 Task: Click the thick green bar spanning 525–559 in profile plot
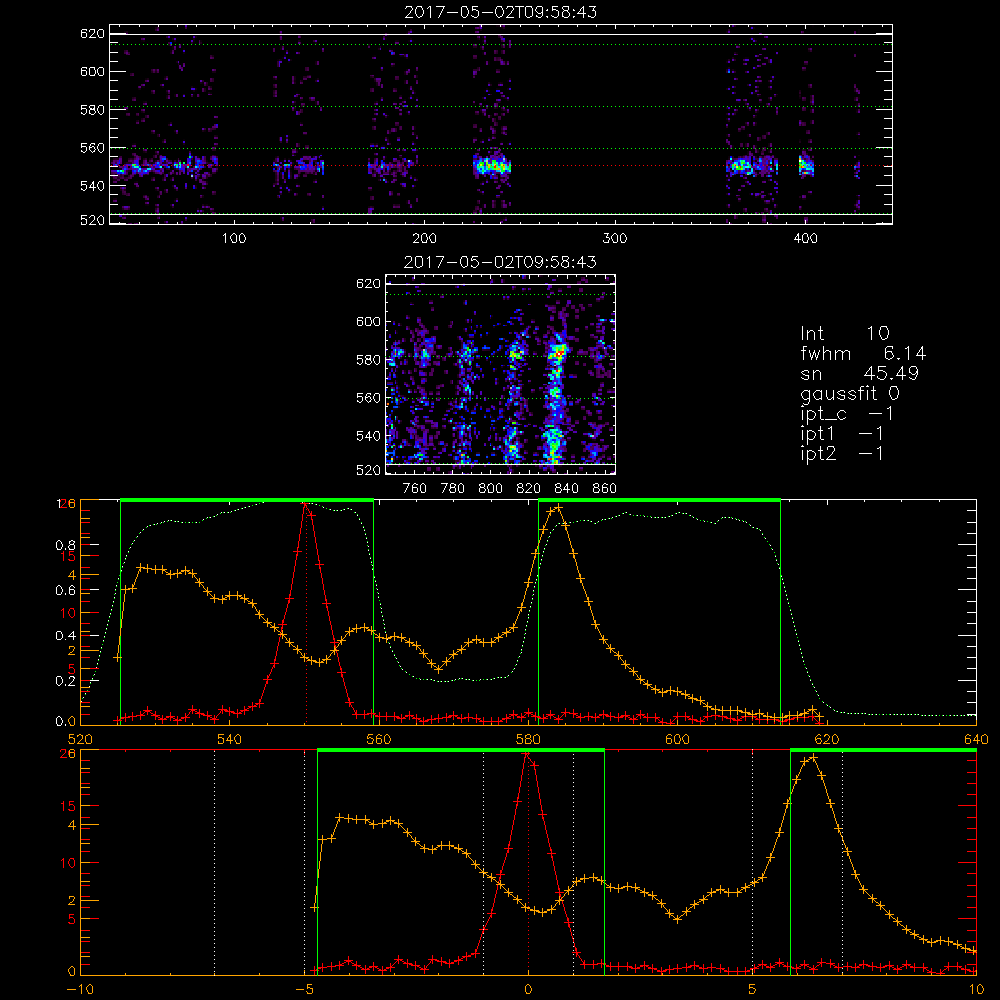(x=247, y=500)
